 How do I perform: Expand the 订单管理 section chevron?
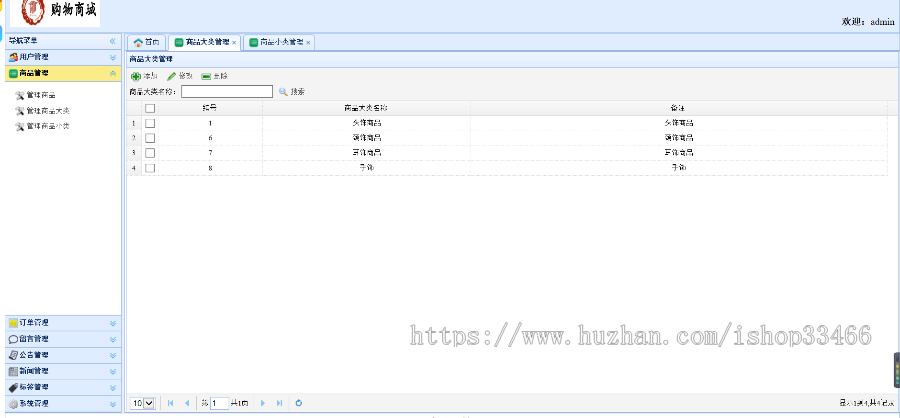(112, 323)
